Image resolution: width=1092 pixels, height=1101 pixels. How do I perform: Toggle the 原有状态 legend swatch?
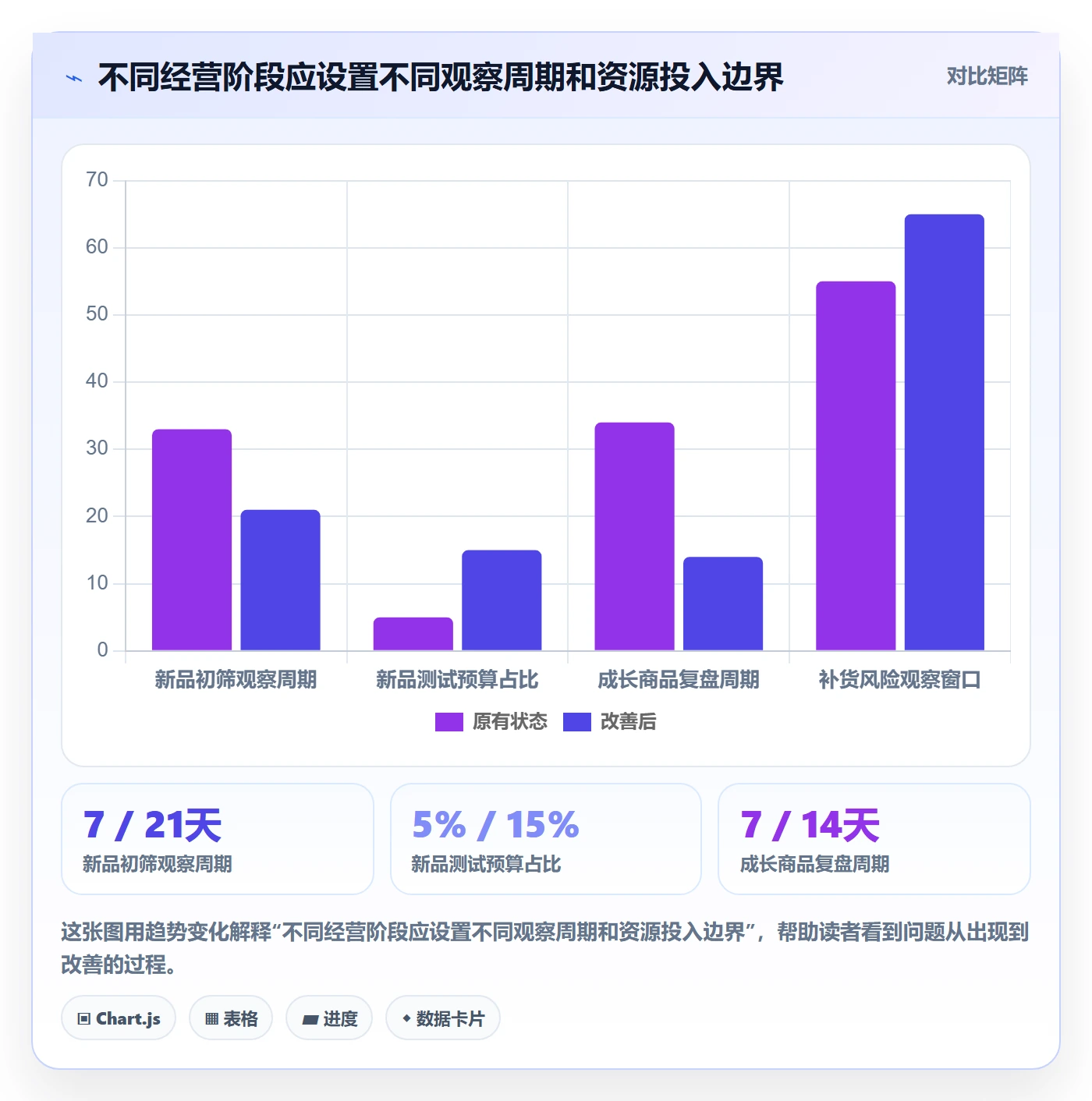click(x=449, y=722)
